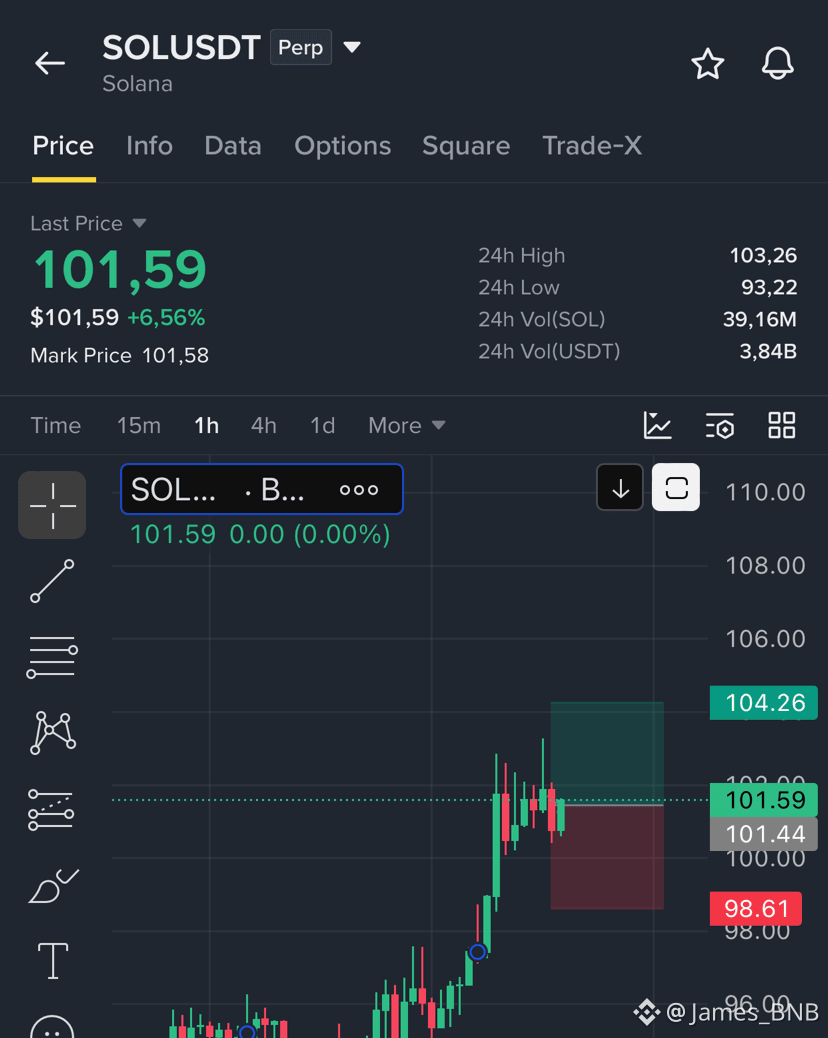Open the three-dot symbol options menu

coord(359,490)
